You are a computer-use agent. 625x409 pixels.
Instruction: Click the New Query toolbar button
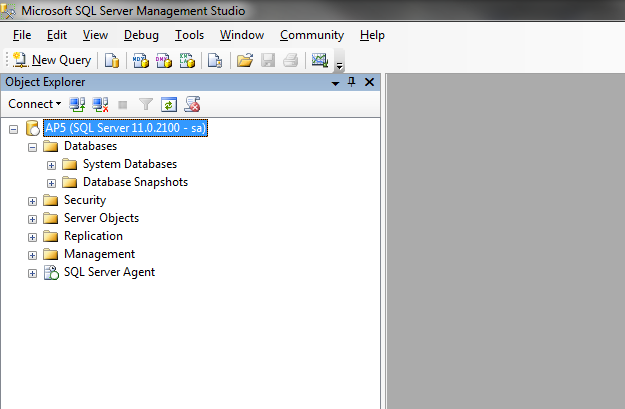pyautogui.click(x=52, y=60)
